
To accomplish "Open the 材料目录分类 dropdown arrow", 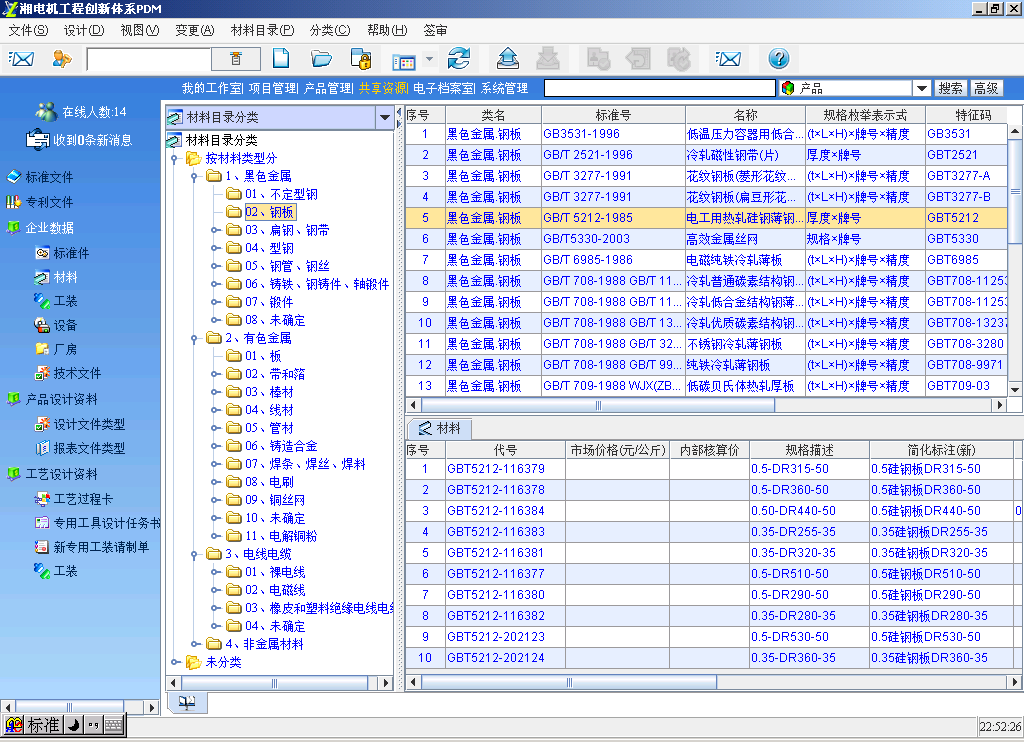I will pos(385,117).
